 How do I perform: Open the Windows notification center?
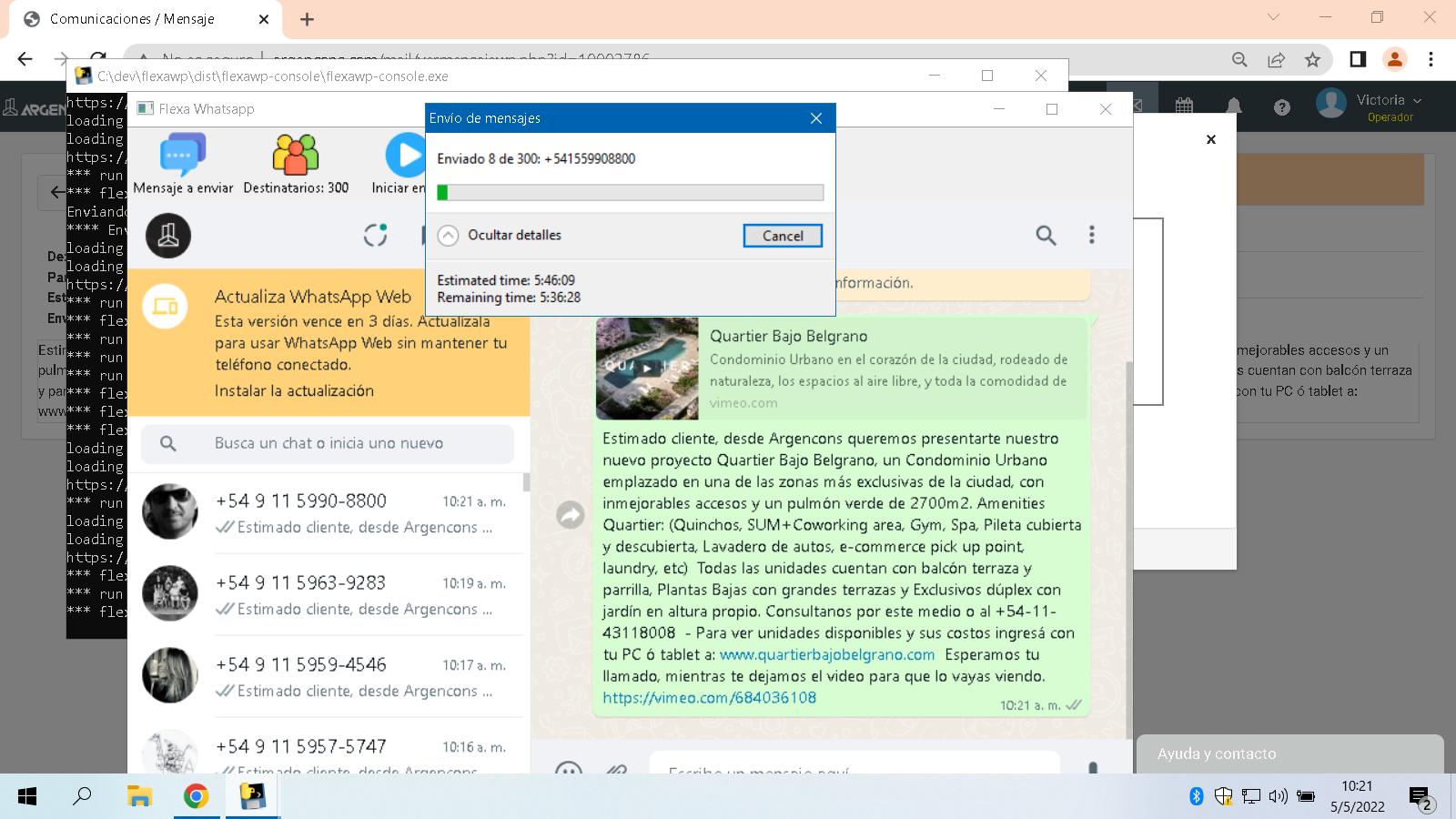click(1421, 798)
